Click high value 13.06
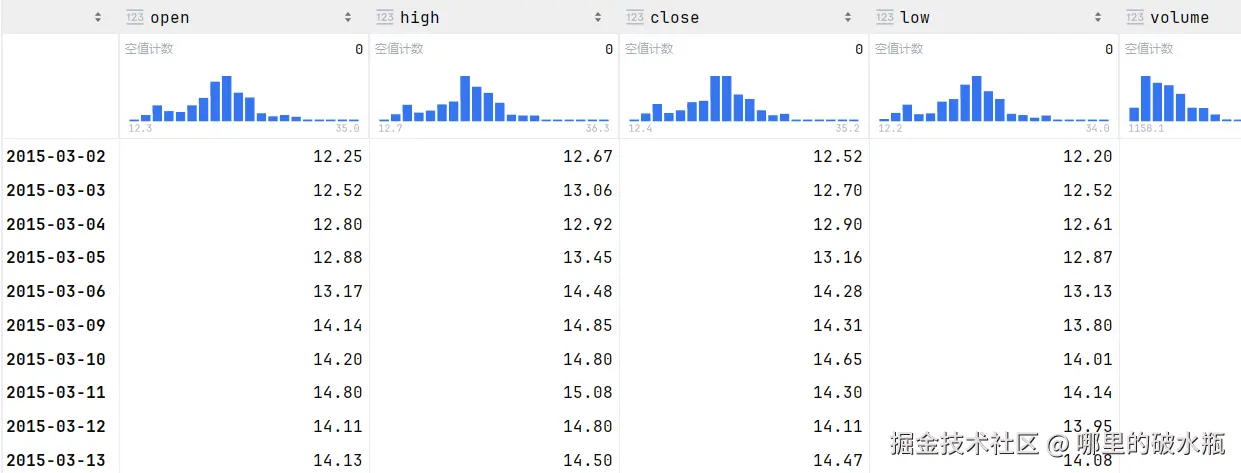This screenshot has height=473, width=1241. point(588,190)
